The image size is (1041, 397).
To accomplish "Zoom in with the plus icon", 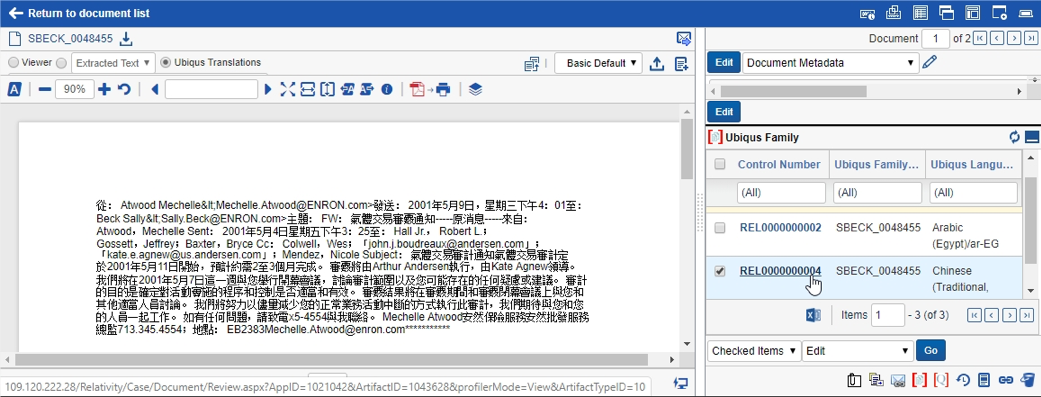I will pos(104,89).
